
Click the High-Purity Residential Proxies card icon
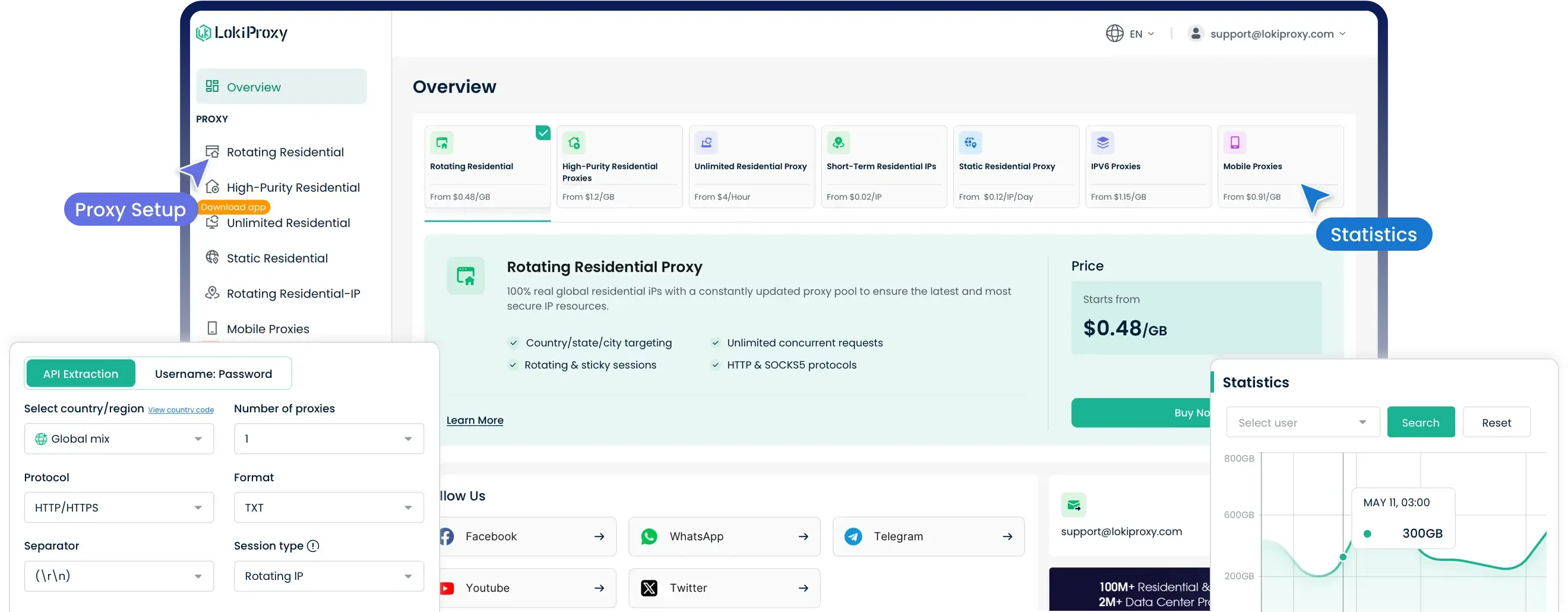point(574,143)
